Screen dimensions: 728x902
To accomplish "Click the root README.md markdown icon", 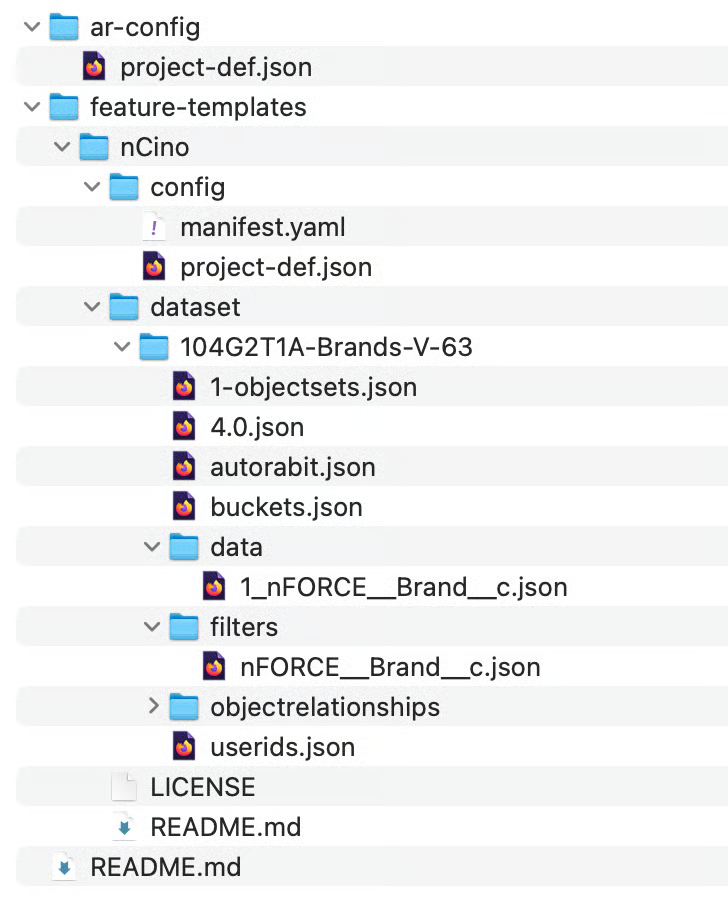I will click(x=64, y=867).
